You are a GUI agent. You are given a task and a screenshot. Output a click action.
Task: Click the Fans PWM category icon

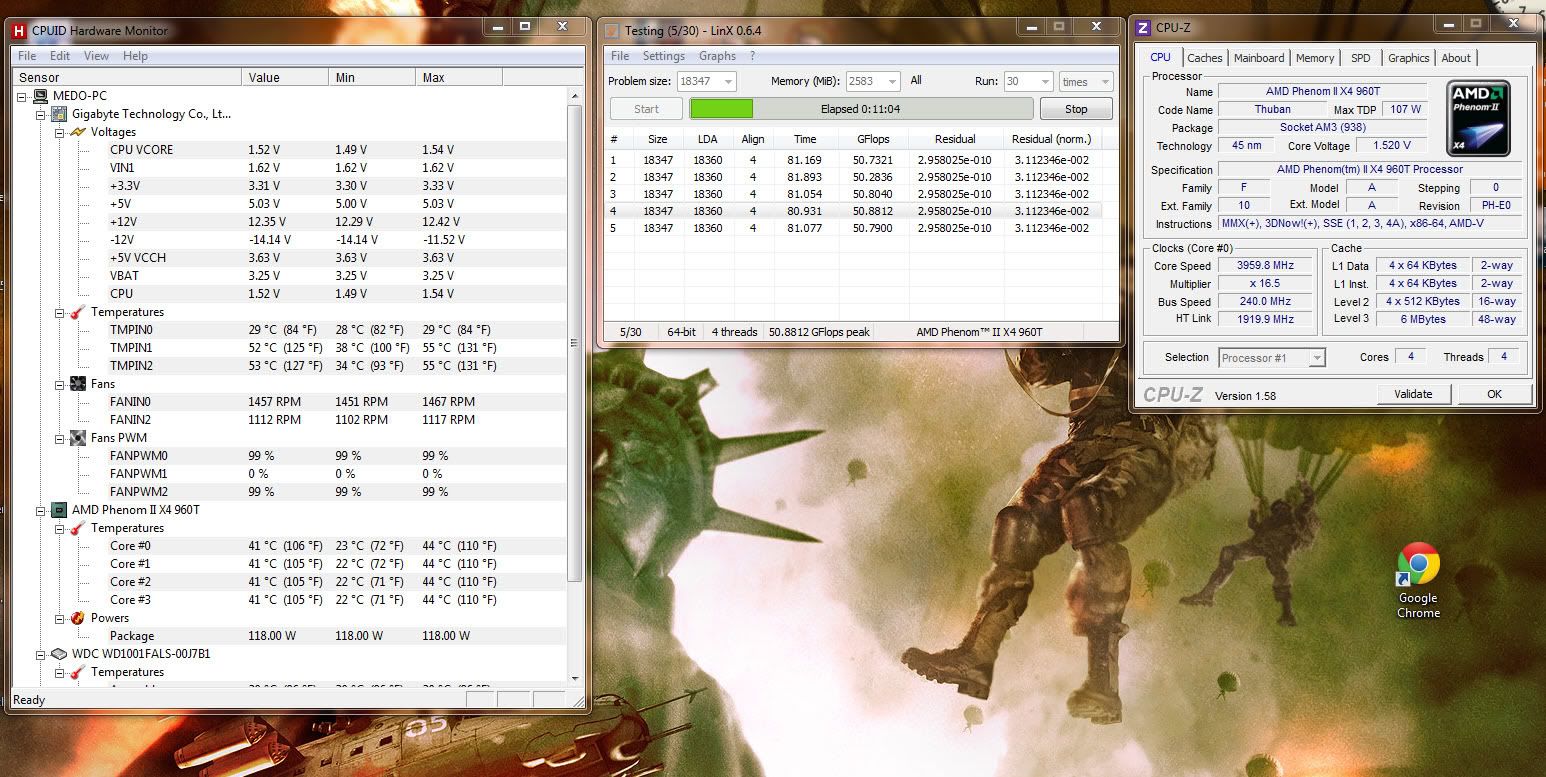(x=77, y=438)
